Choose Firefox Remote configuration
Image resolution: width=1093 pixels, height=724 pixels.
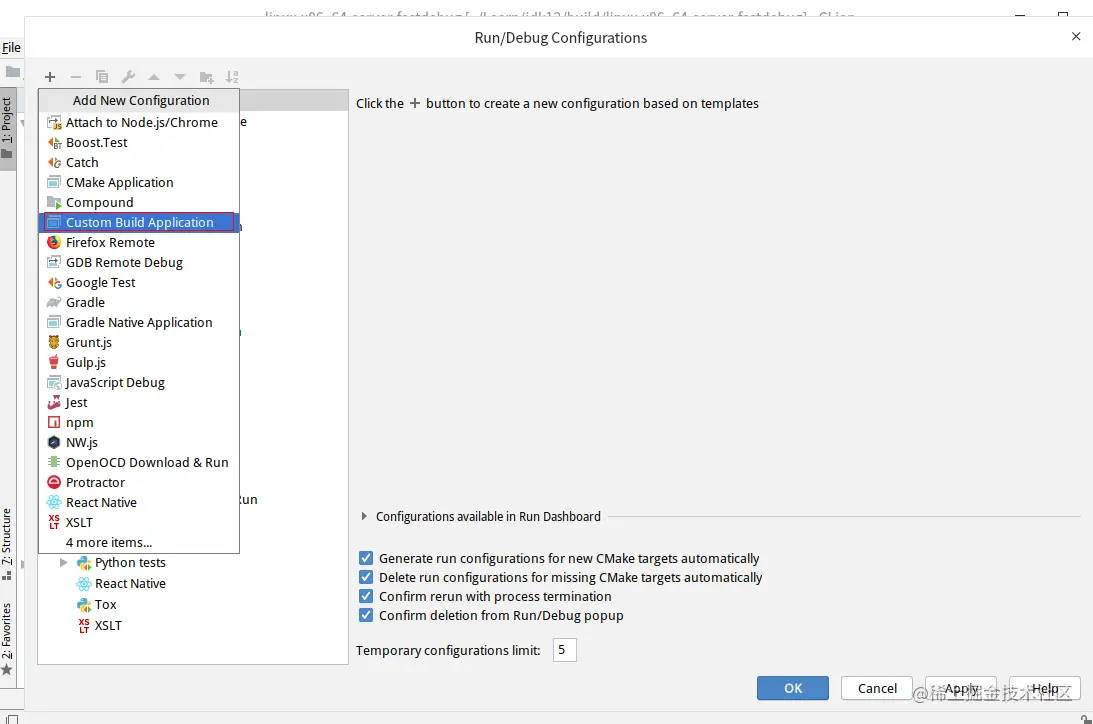point(139,242)
